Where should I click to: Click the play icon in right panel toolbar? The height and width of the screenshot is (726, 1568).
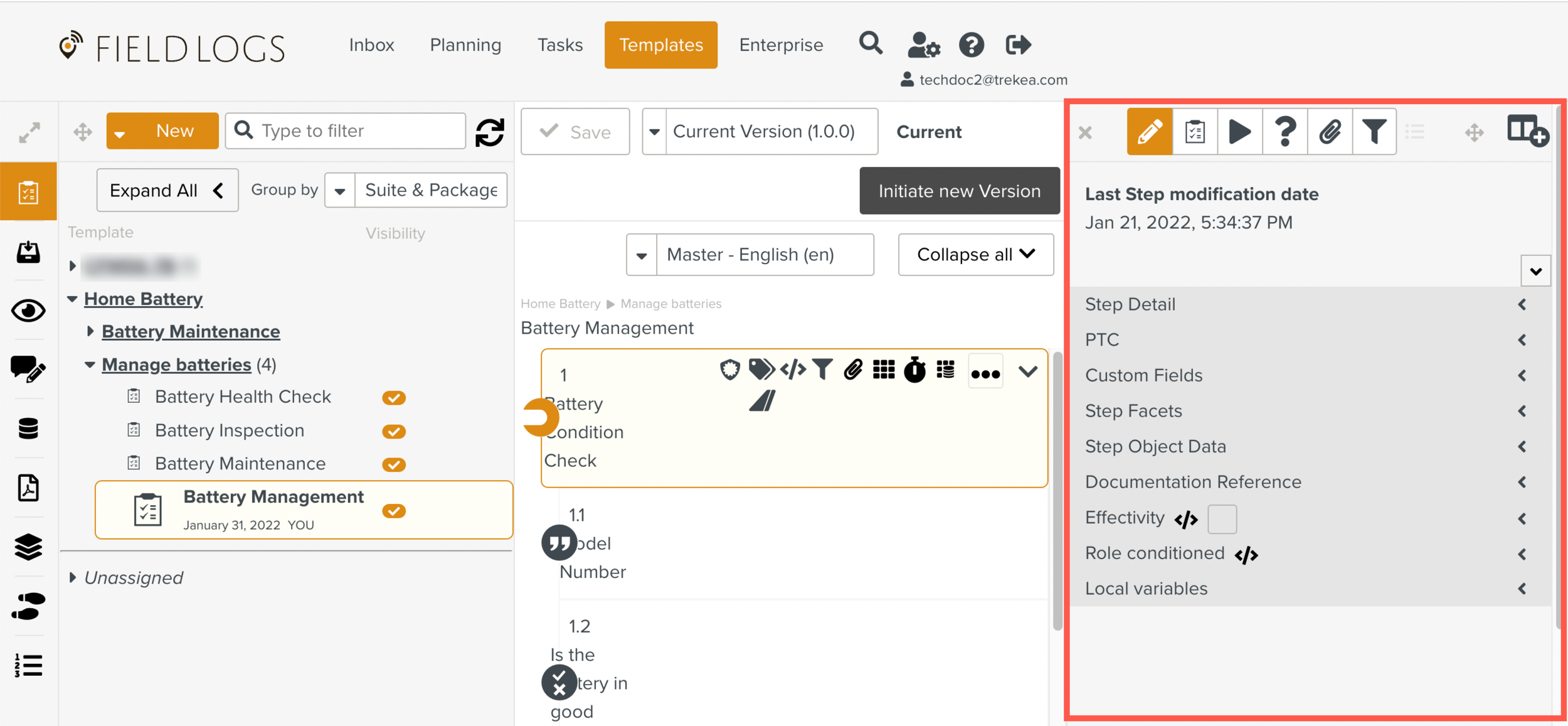click(1239, 132)
